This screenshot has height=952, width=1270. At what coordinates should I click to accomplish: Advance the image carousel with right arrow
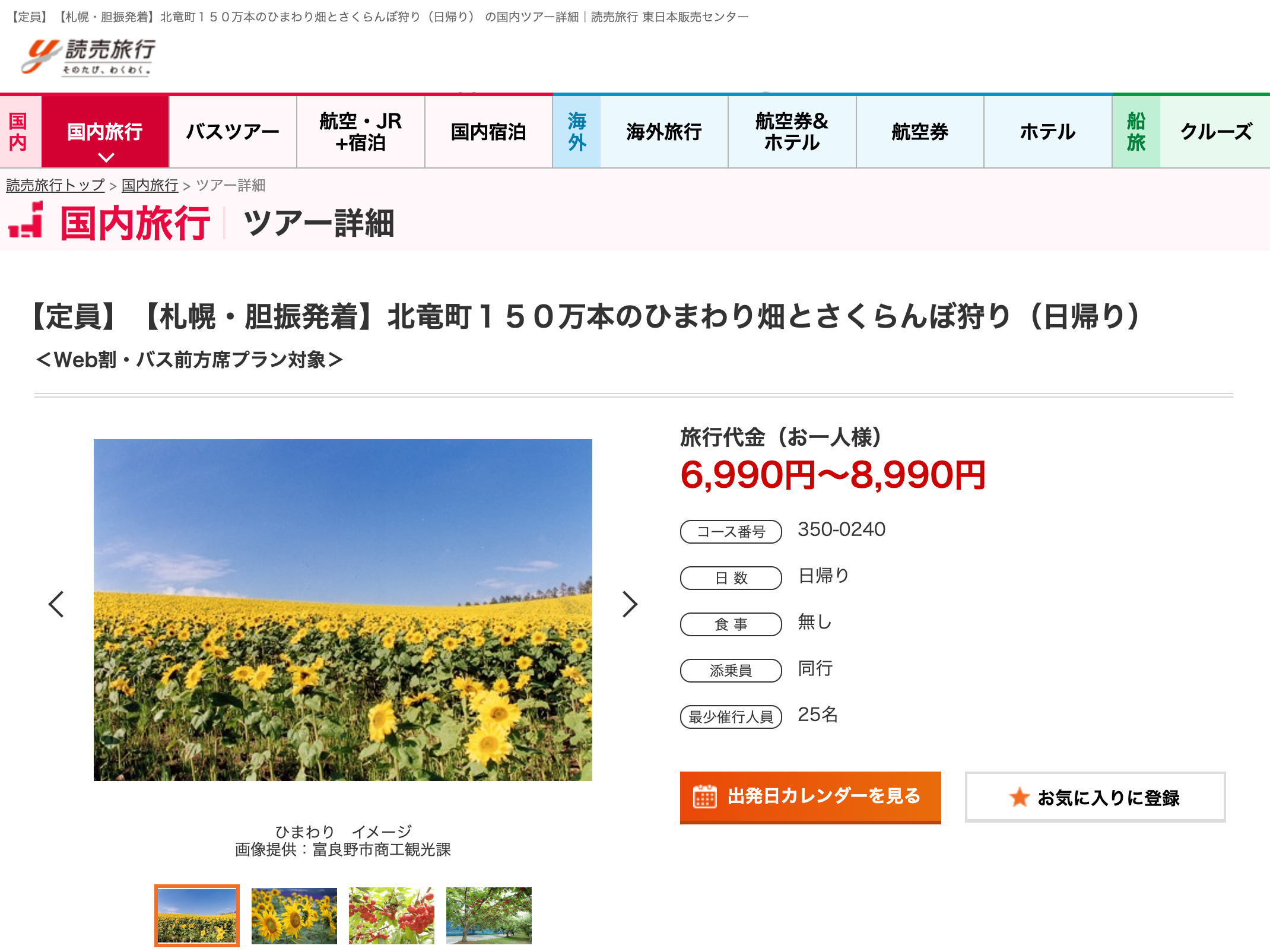coord(629,603)
